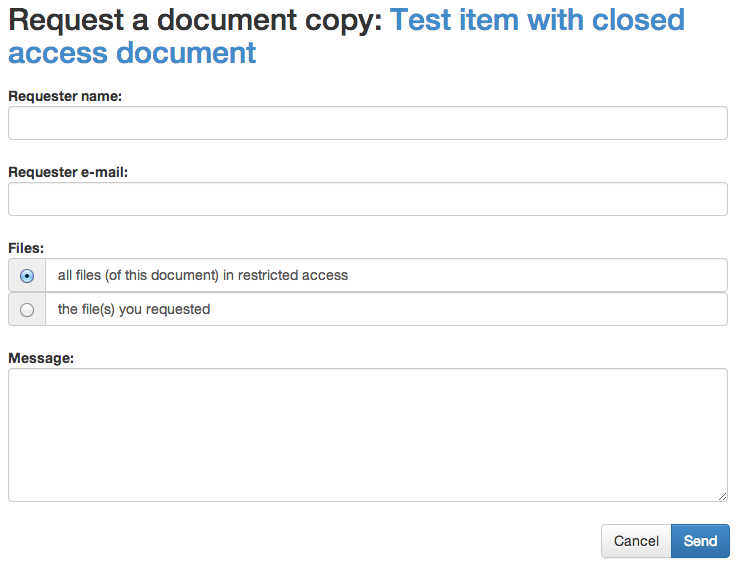This screenshot has width=742, height=569.
Task: Grab the Message textarea resize handle
Action: [722, 496]
